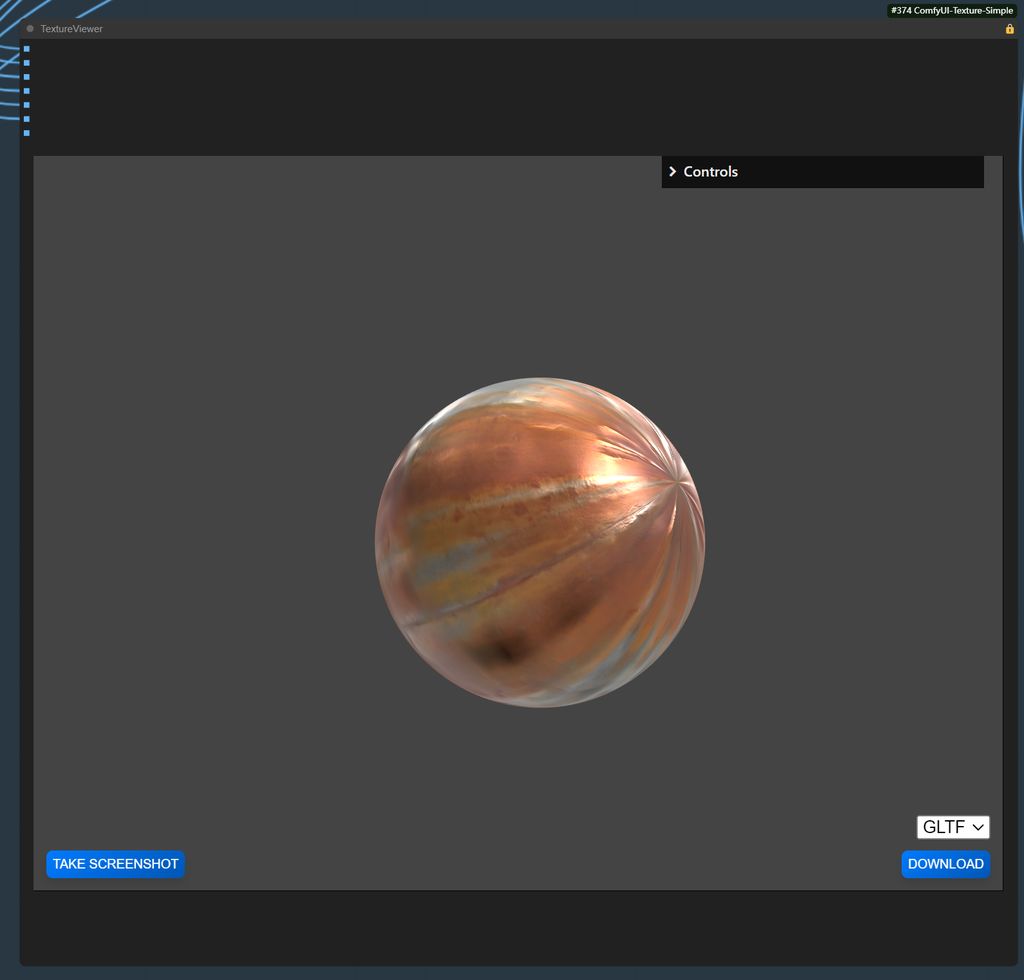This screenshot has height=980, width=1024.
Task: Click the #374 ComfyUI-Texture-Simple badge
Action: click(951, 10)
